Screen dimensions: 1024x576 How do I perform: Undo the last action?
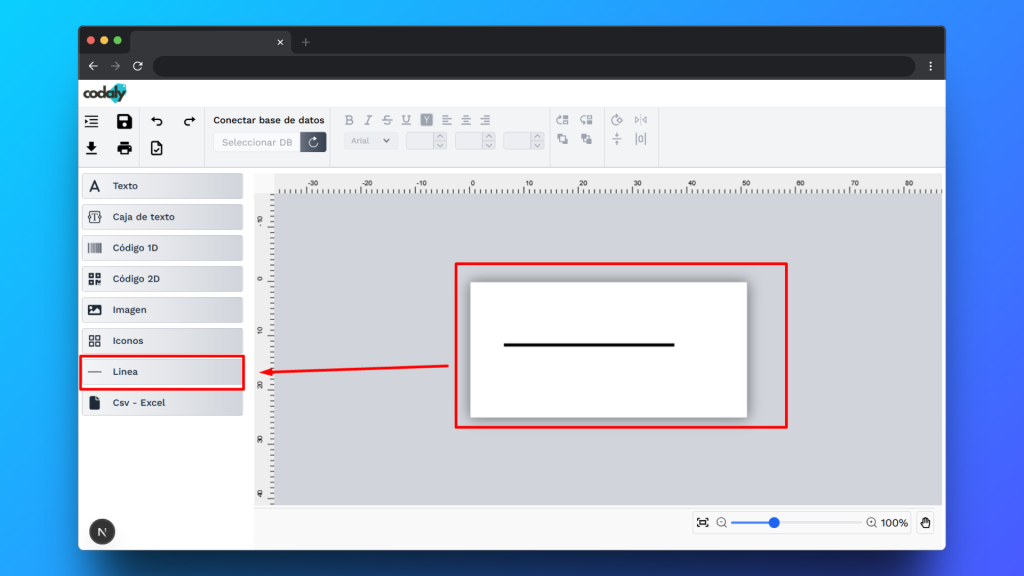pyautogui.click(x=157, y=121)
